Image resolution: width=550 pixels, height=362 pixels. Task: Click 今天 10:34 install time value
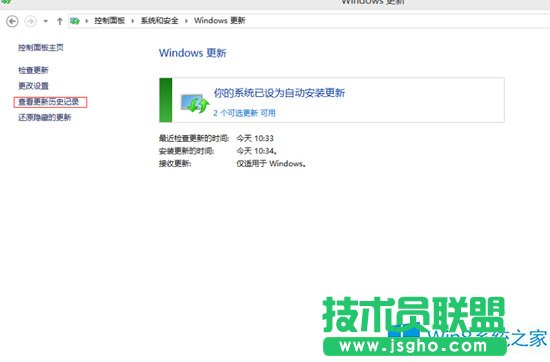257,151
